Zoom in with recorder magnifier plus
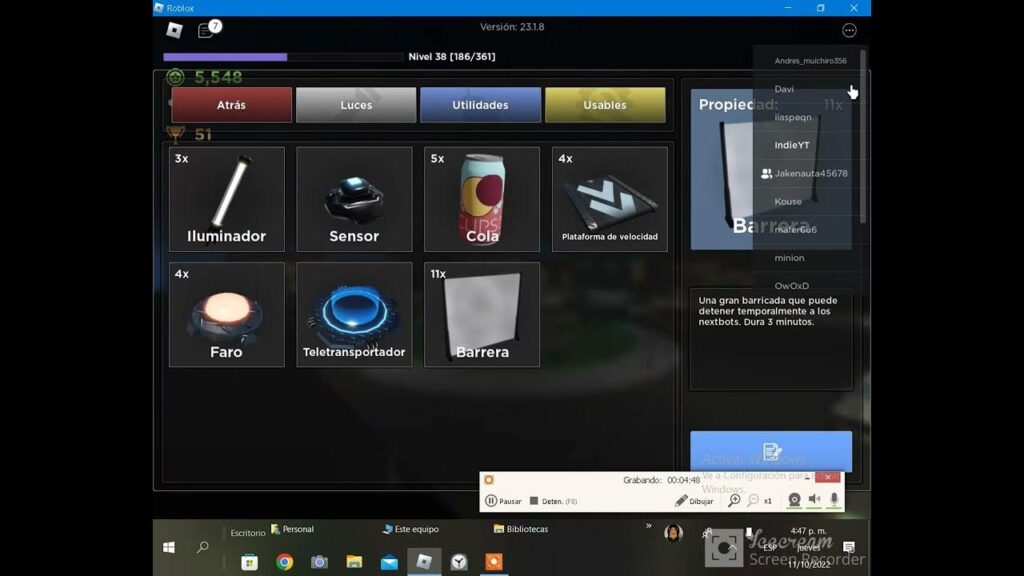 point(735,500)
